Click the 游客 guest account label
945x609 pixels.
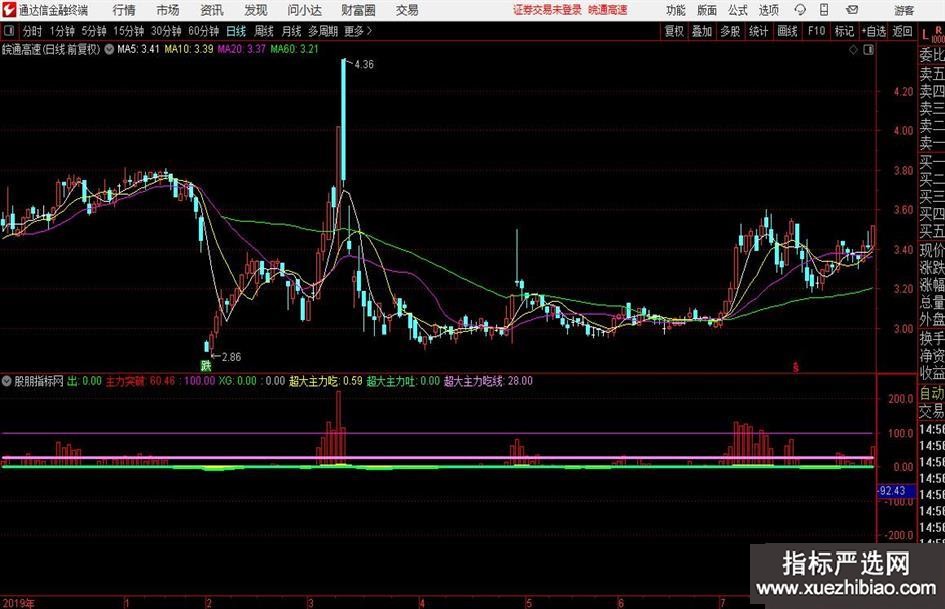904,10
